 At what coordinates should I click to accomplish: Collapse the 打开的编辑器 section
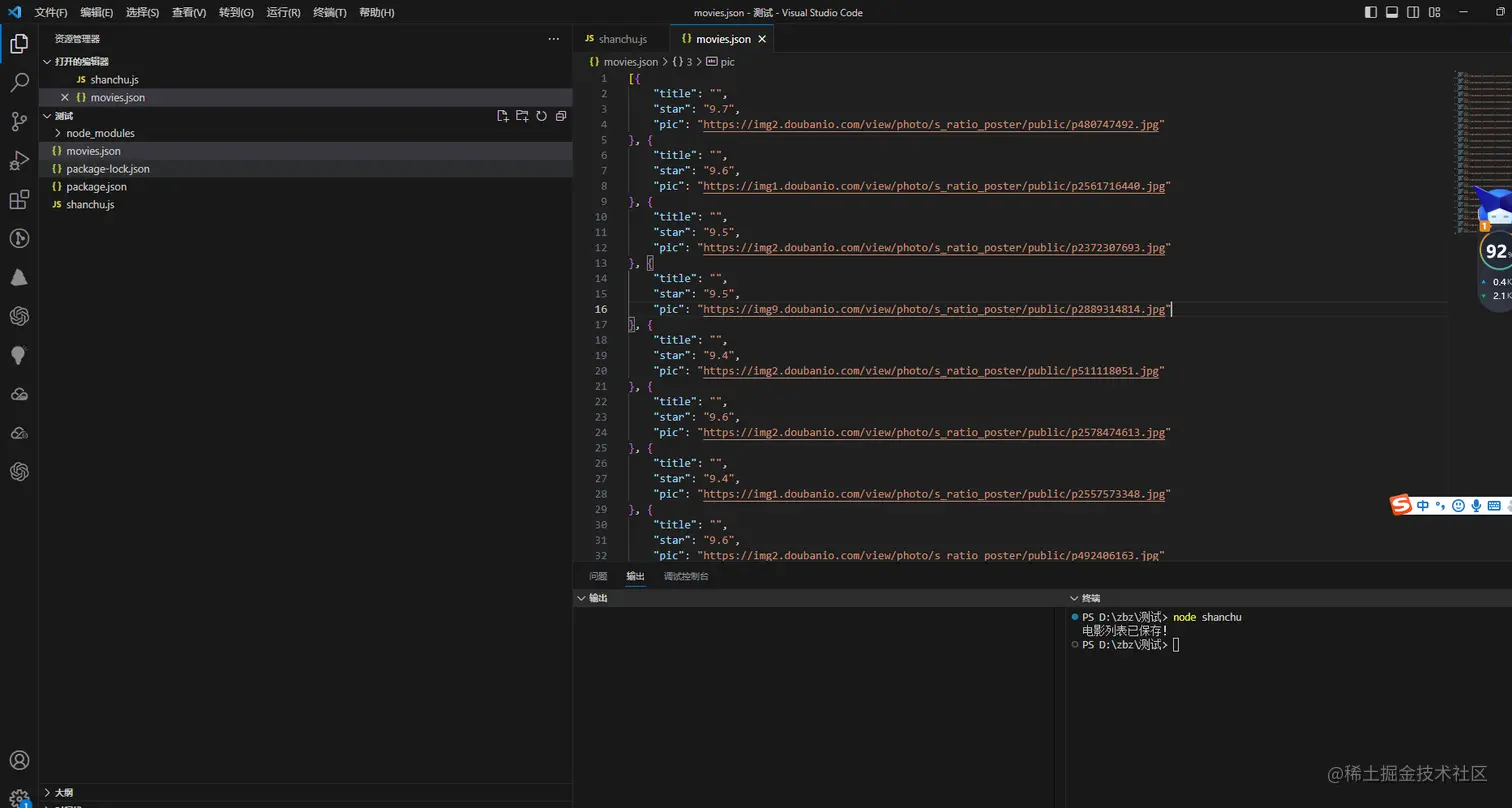[81, 61]
